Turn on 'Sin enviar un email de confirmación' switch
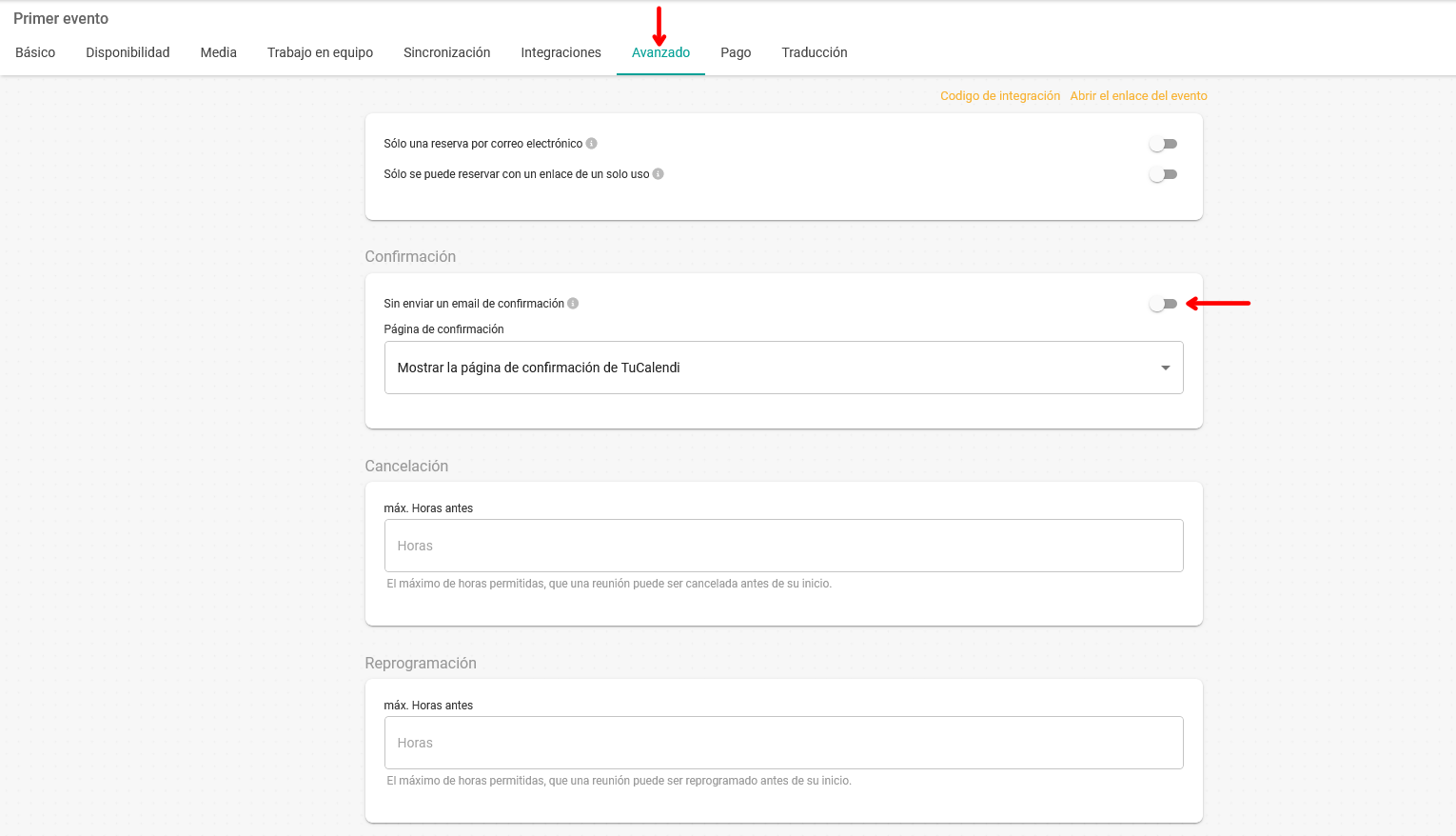This screenshot has height=836, width=1456. click(x=1163, y=304)
